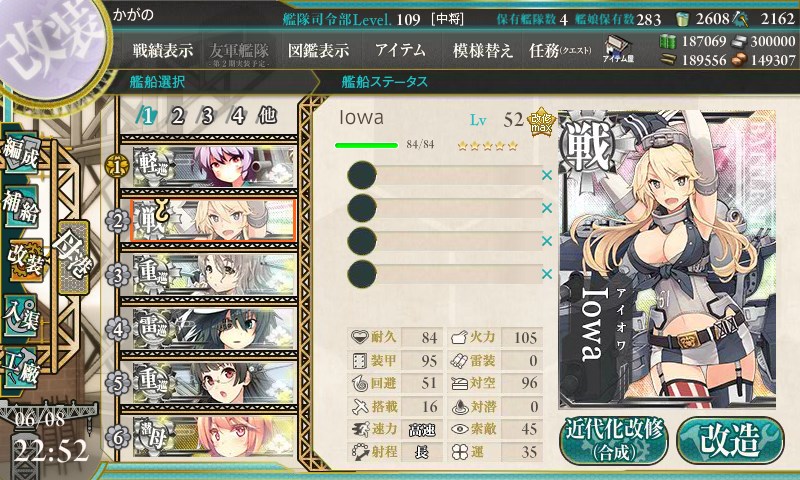
Task: Remove equipment with the third slot X
Action: tap(547, 241)
